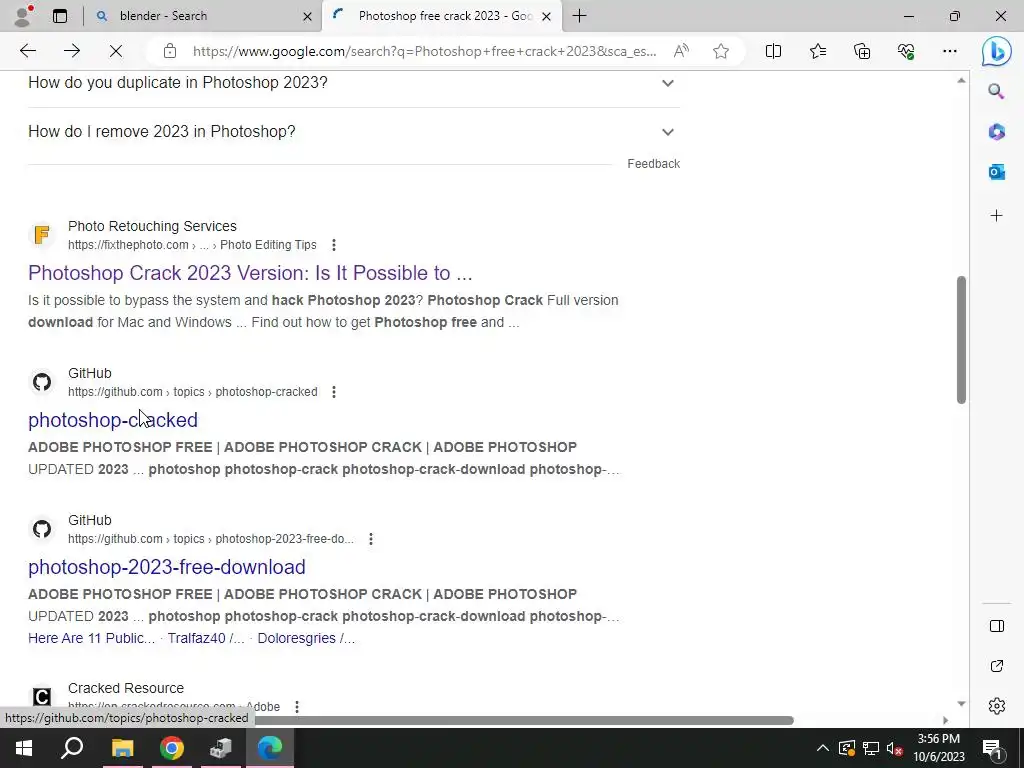Click the fixthephoto.com breadcrumb URL

click(192, 245)
